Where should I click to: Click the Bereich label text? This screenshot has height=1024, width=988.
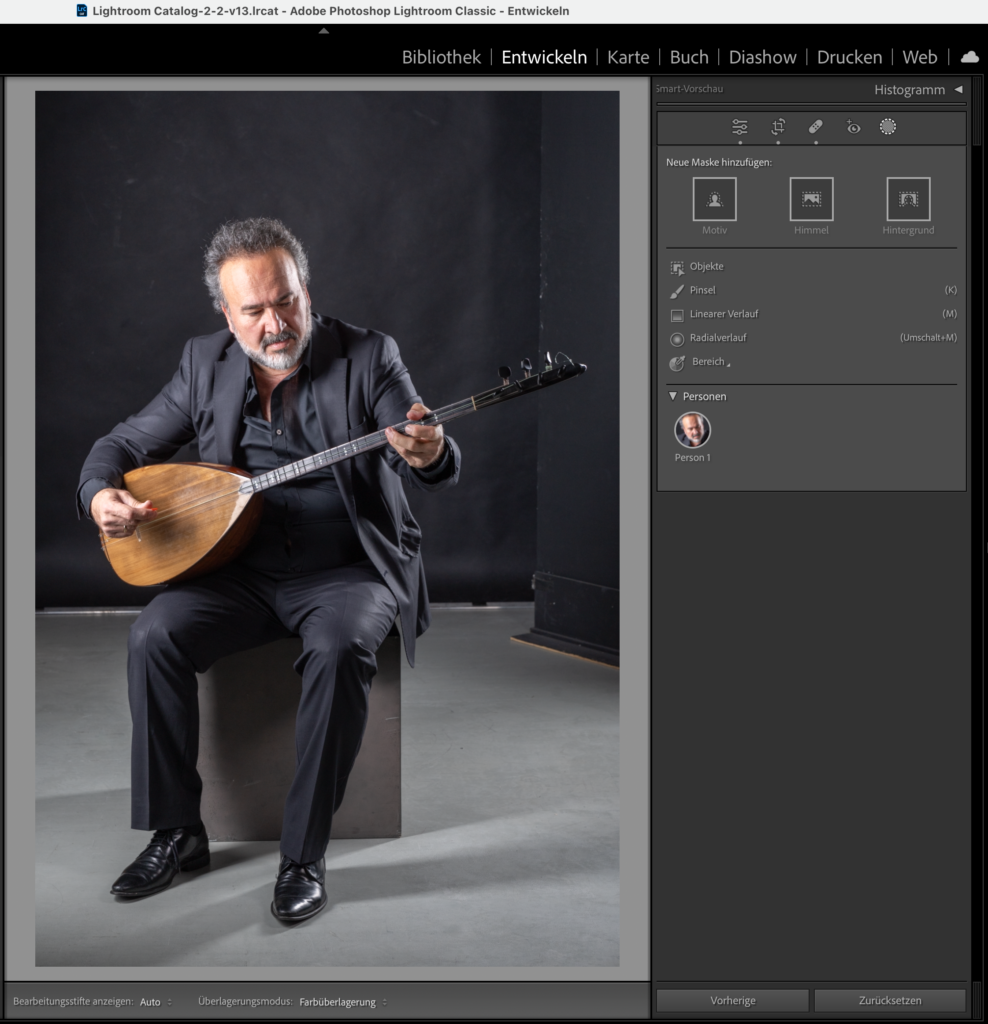click(x=709, y=362)
